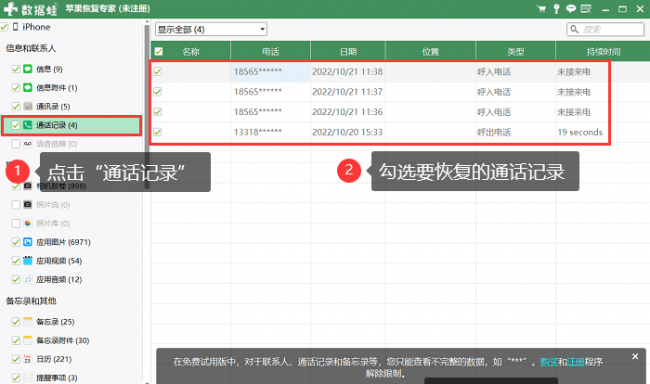
Task: Click the 应用图片 app photos icon
Action: point(28,242)
